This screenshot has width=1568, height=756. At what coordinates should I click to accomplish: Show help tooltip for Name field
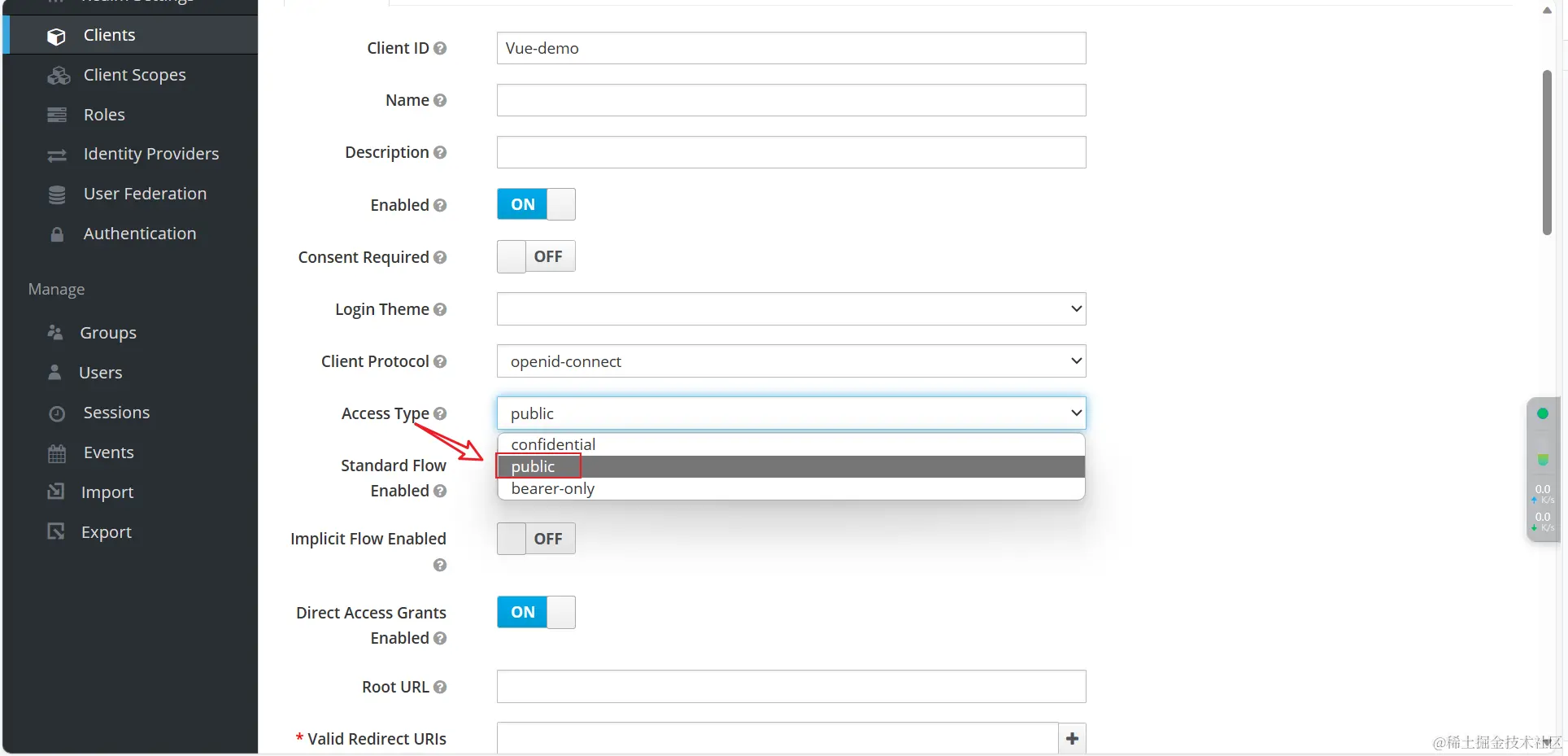click(440, 100)
